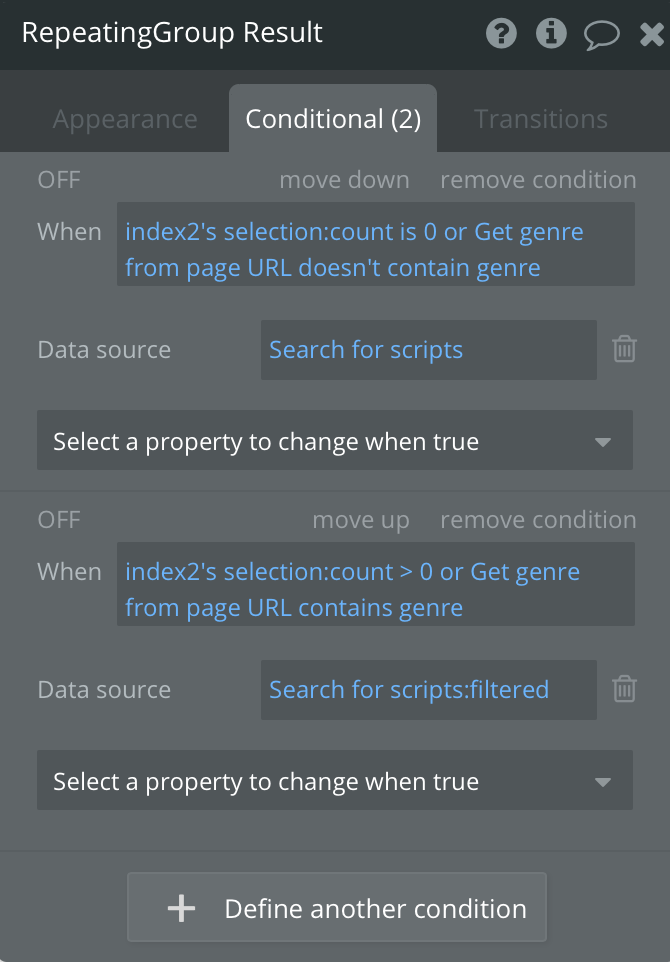Close the RepeatingGroup Result panel
This screenshot has height=962, width=670.
pos(650,35)
